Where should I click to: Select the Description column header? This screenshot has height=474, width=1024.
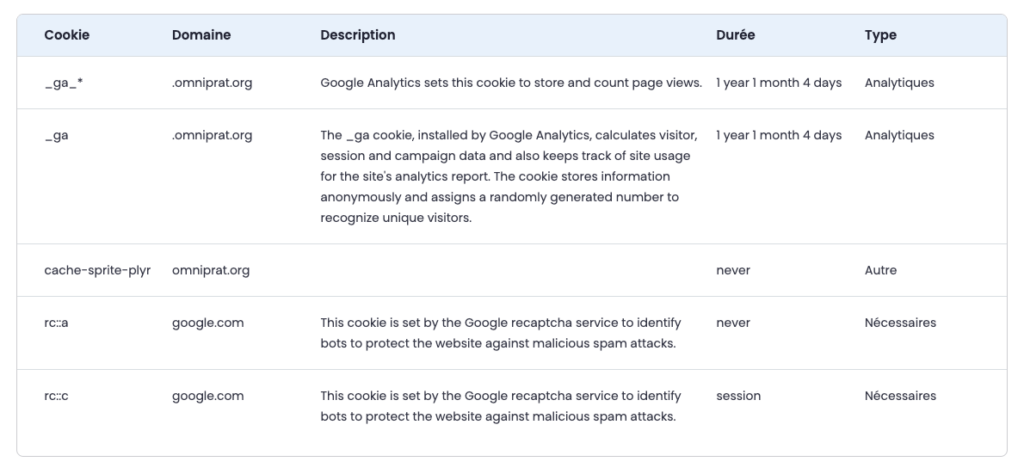click(x=357, y=35)
